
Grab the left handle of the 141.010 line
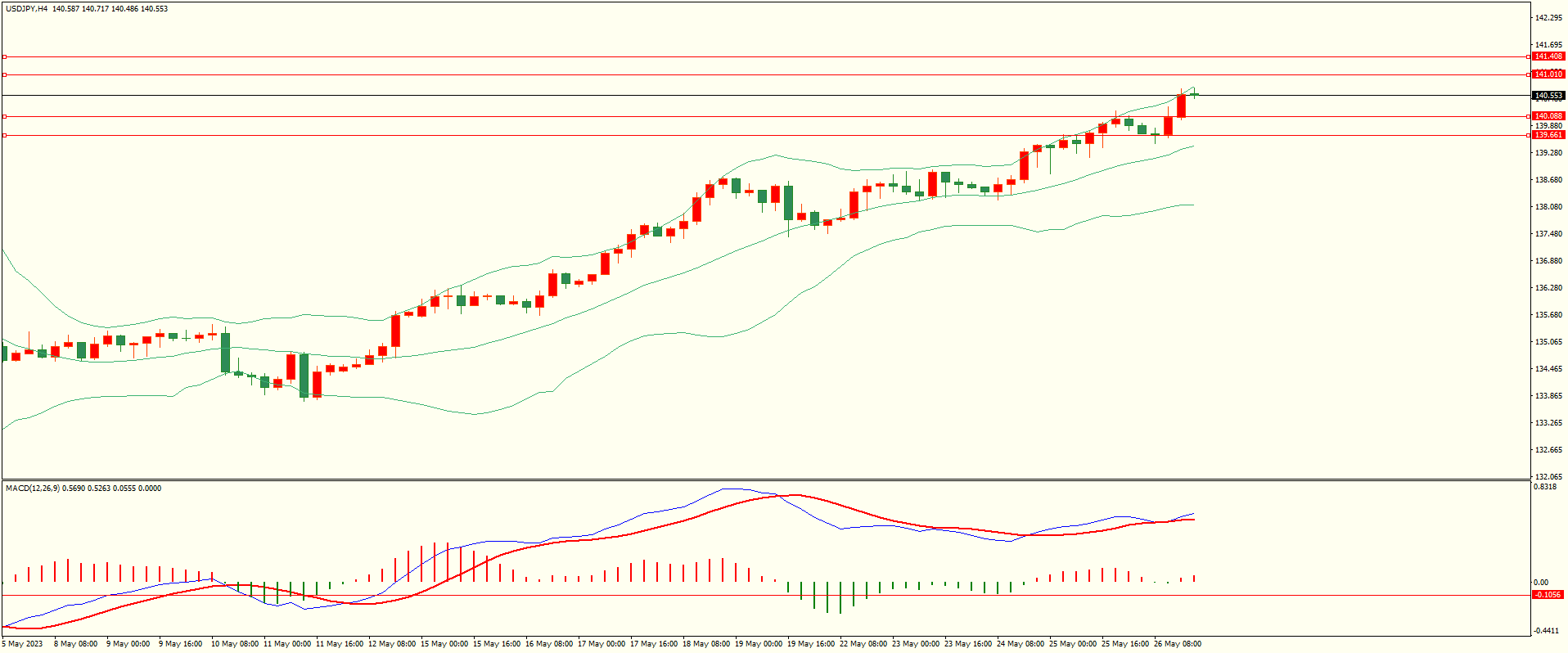pyautogui.click(x=4, y=74)
